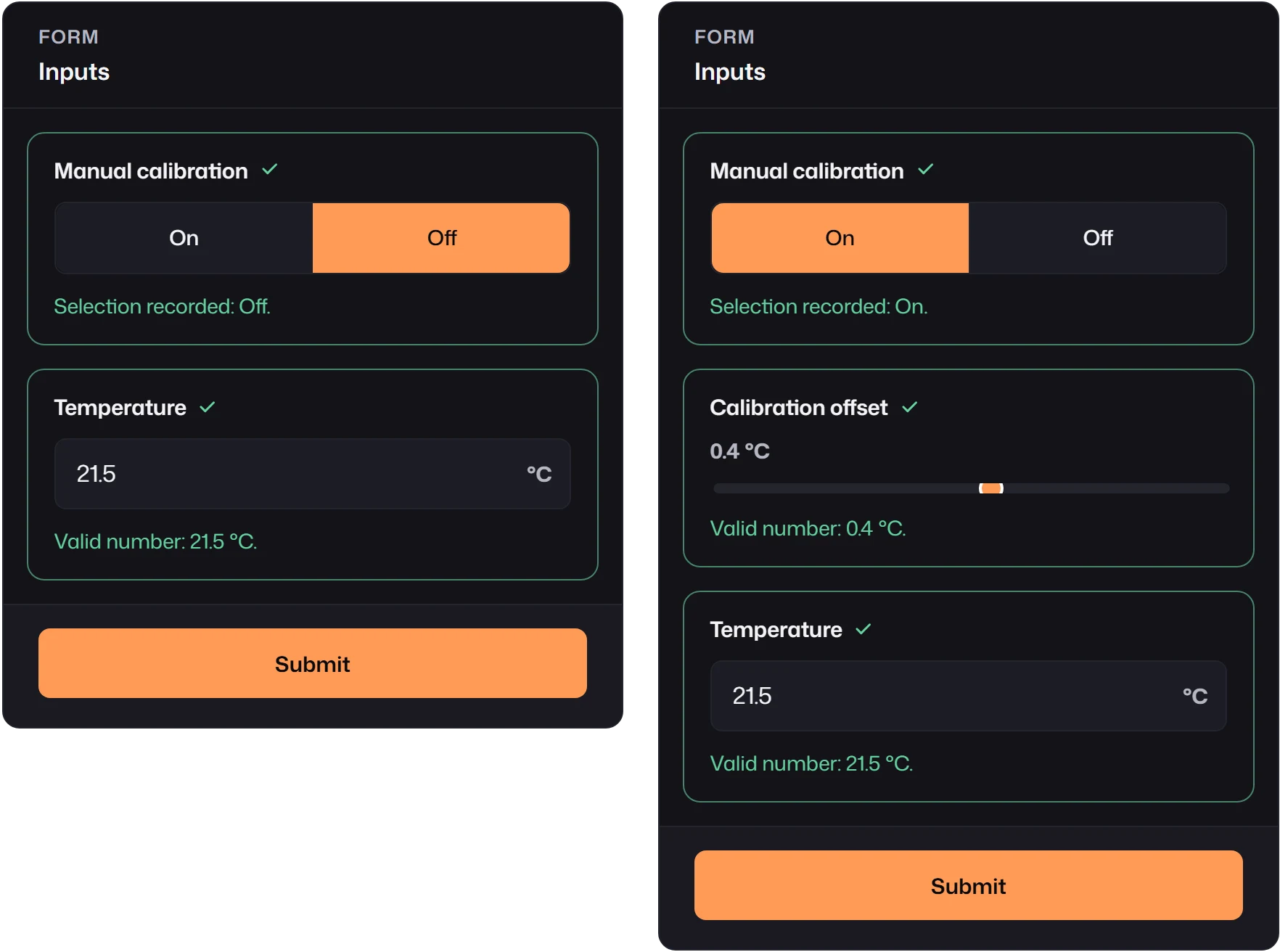The height and width of the screenshot is (952, 1280).
Task: Click the Temperature input in right form
Action: pos(969,696)
